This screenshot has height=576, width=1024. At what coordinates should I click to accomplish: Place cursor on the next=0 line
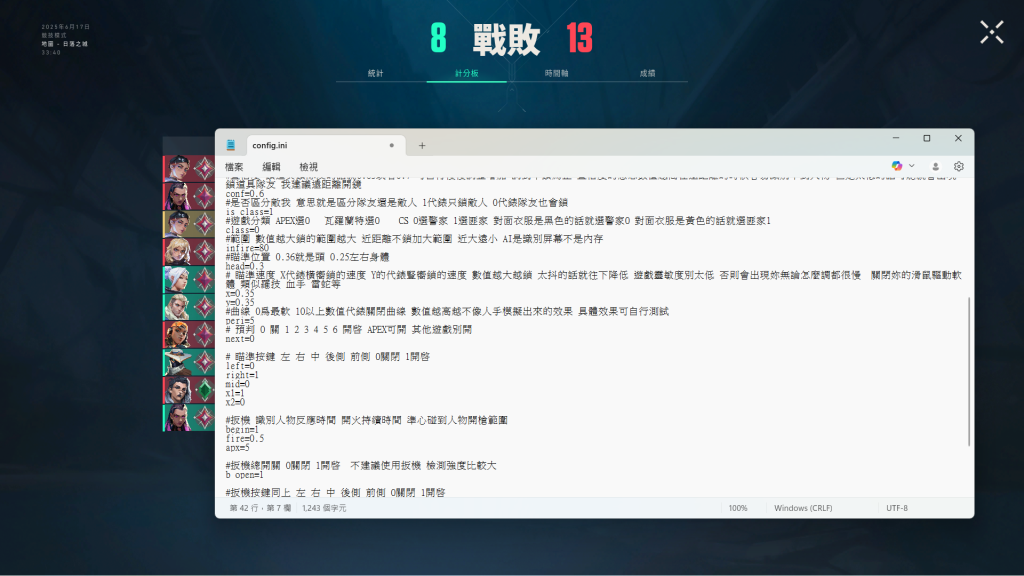coord(240,339)
